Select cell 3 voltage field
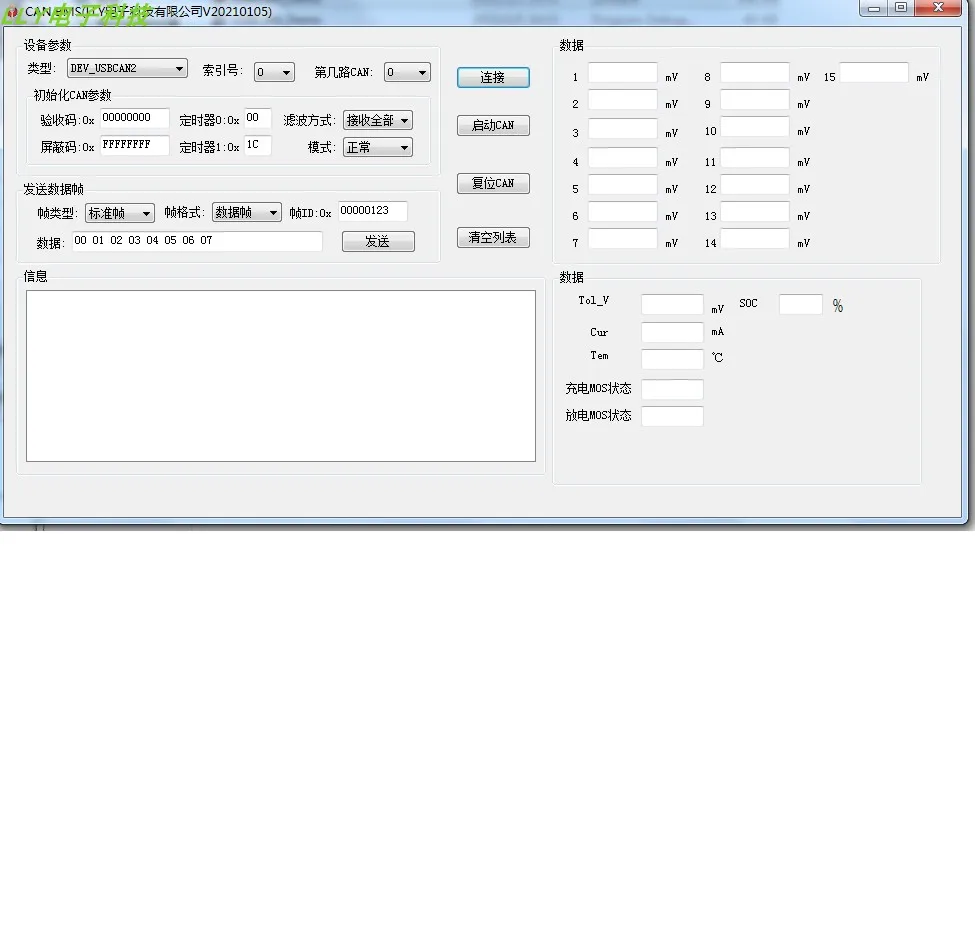Image resolution: width=975 pixels, height=950 pixels. [622, 129]
